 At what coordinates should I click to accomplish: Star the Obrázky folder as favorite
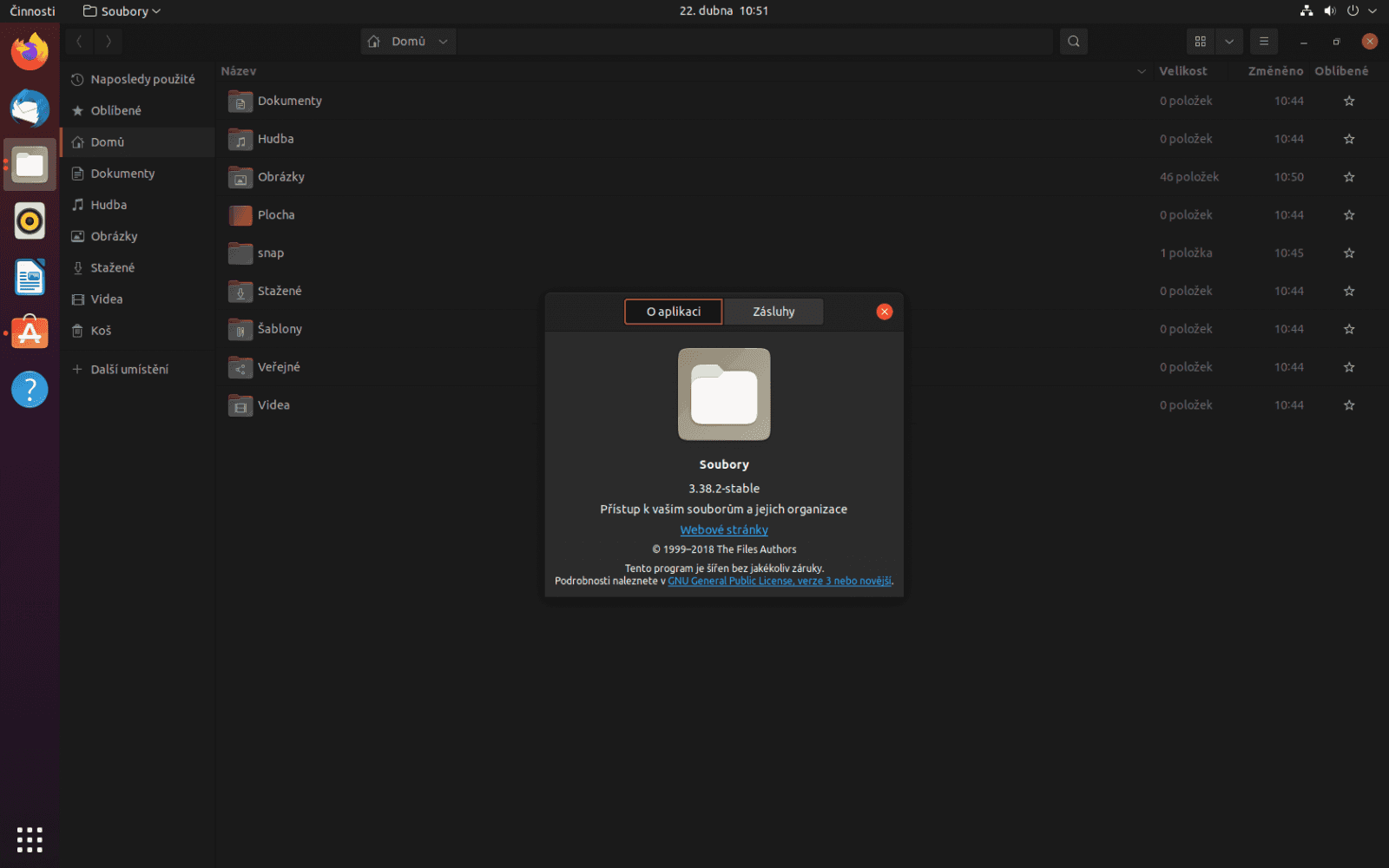pos(1349,177)
